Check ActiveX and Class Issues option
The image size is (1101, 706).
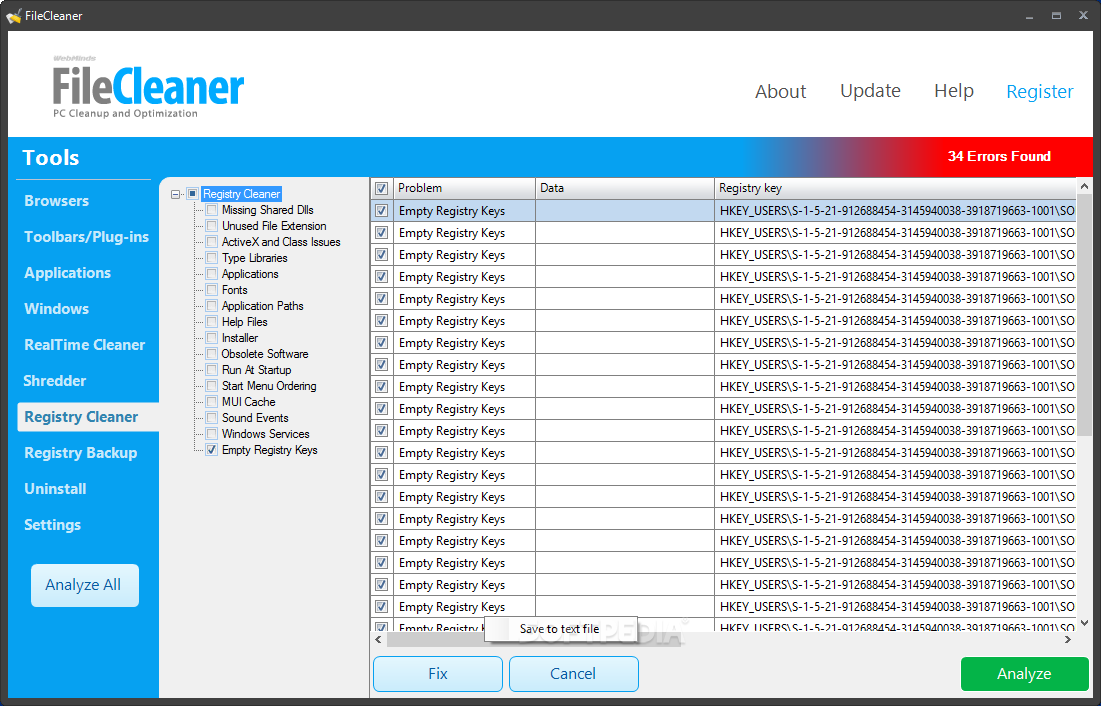(211, 242)
